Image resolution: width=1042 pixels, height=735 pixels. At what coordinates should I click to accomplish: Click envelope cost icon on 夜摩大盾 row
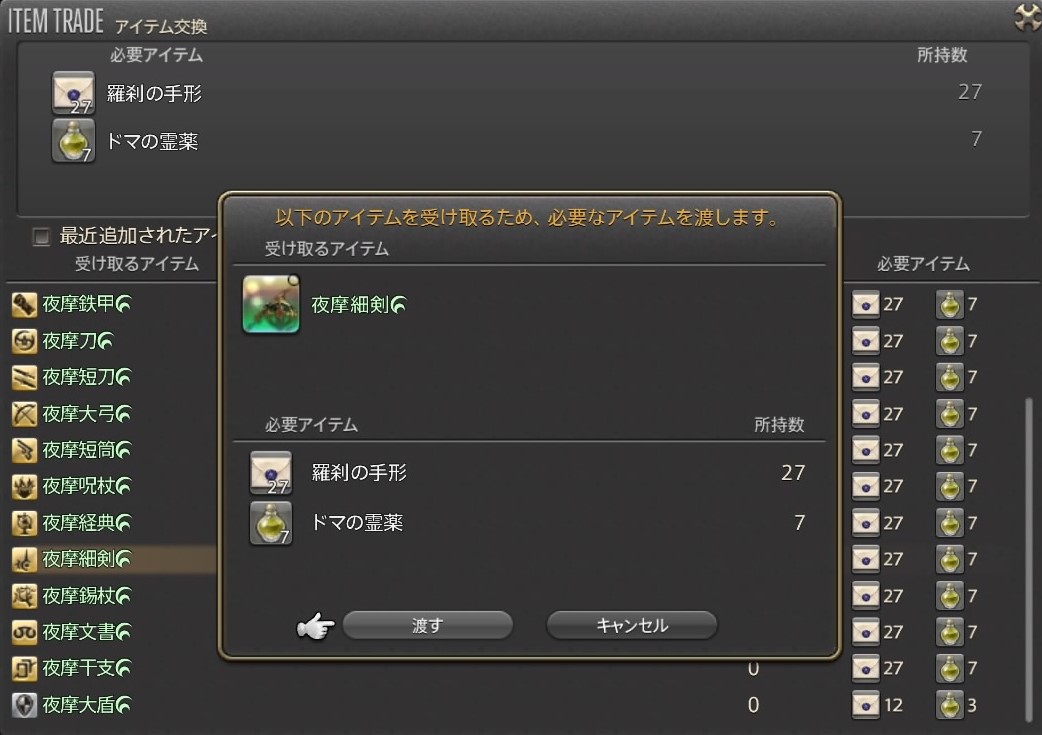point(865,705)
